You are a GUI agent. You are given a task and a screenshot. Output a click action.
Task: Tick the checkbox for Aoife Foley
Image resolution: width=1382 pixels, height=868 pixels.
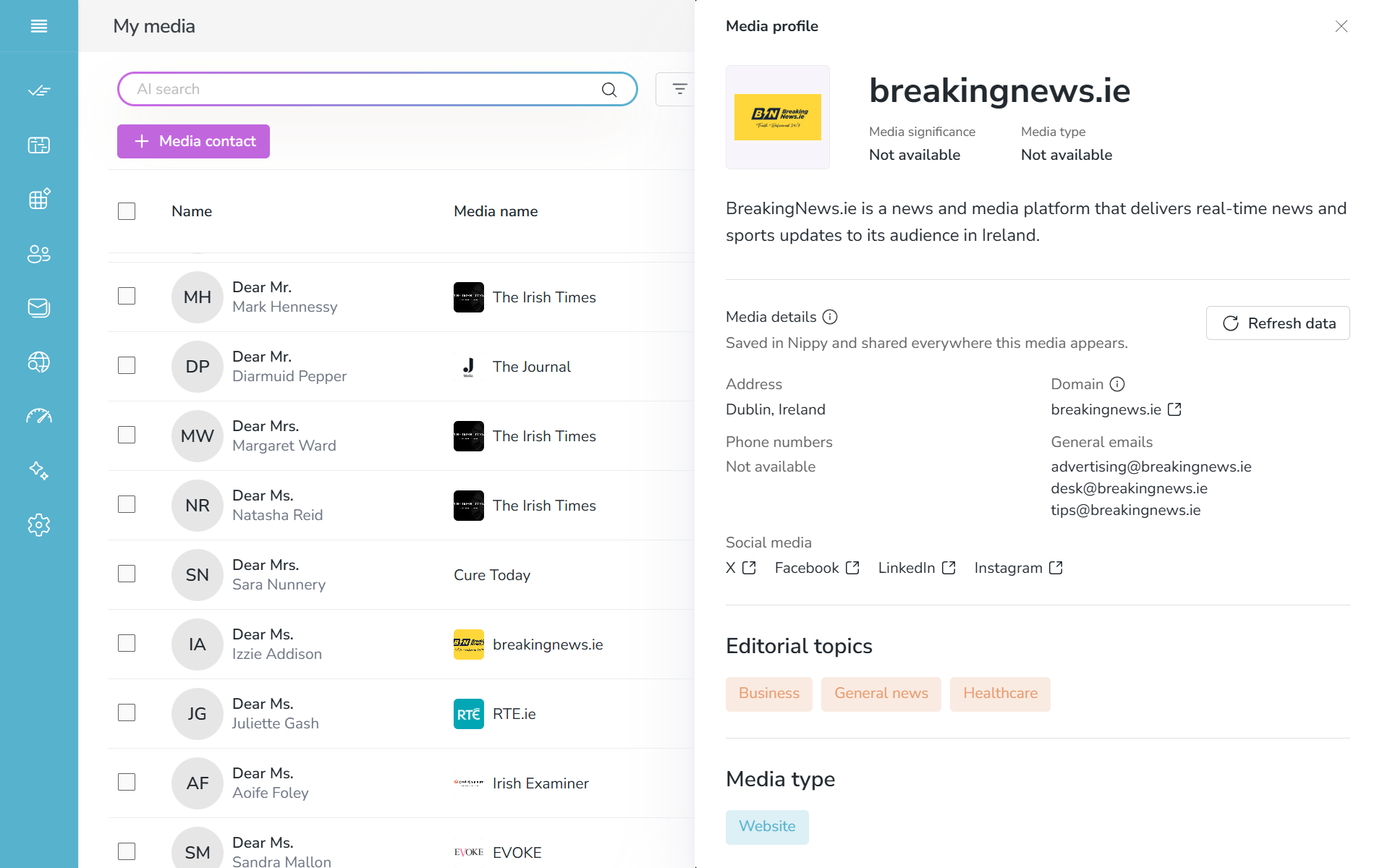click(x=127, y=782)
